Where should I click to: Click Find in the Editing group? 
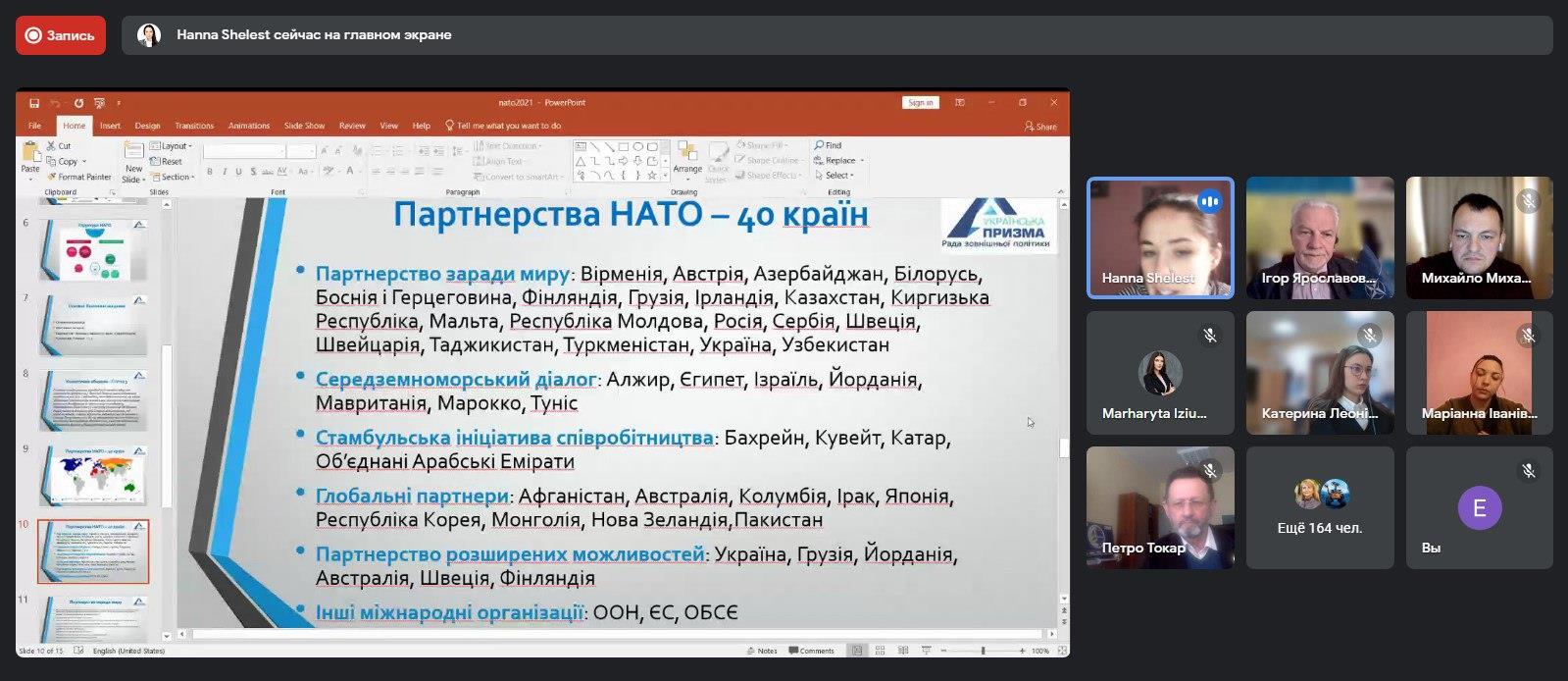pyautogui.click(x=828, y=145)
